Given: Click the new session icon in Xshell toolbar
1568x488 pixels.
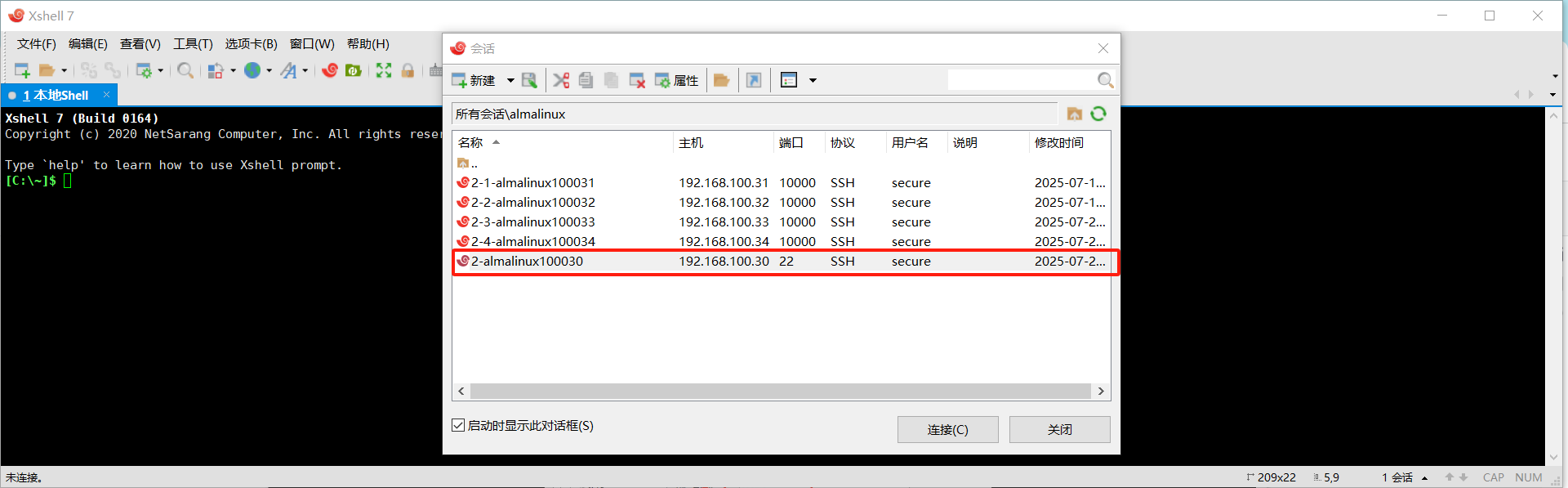Looking at the screenshot, I should point(22,70).
